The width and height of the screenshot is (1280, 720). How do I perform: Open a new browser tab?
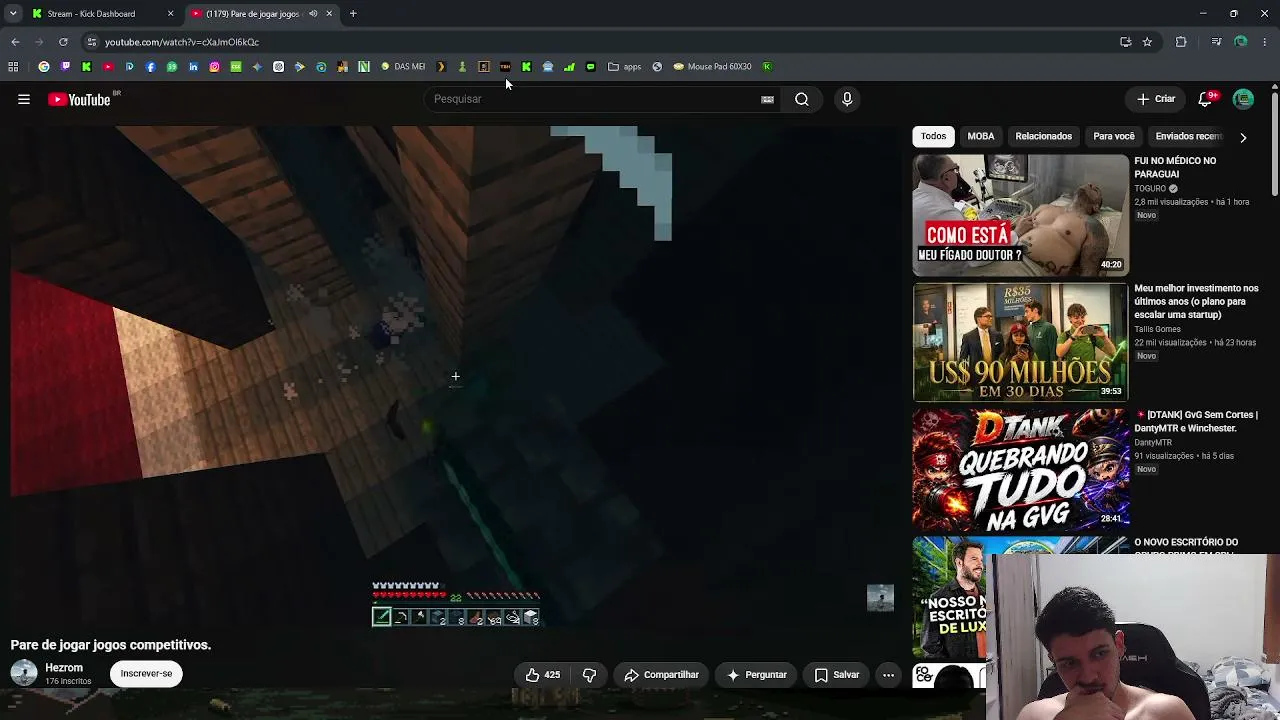coord(353,14)
